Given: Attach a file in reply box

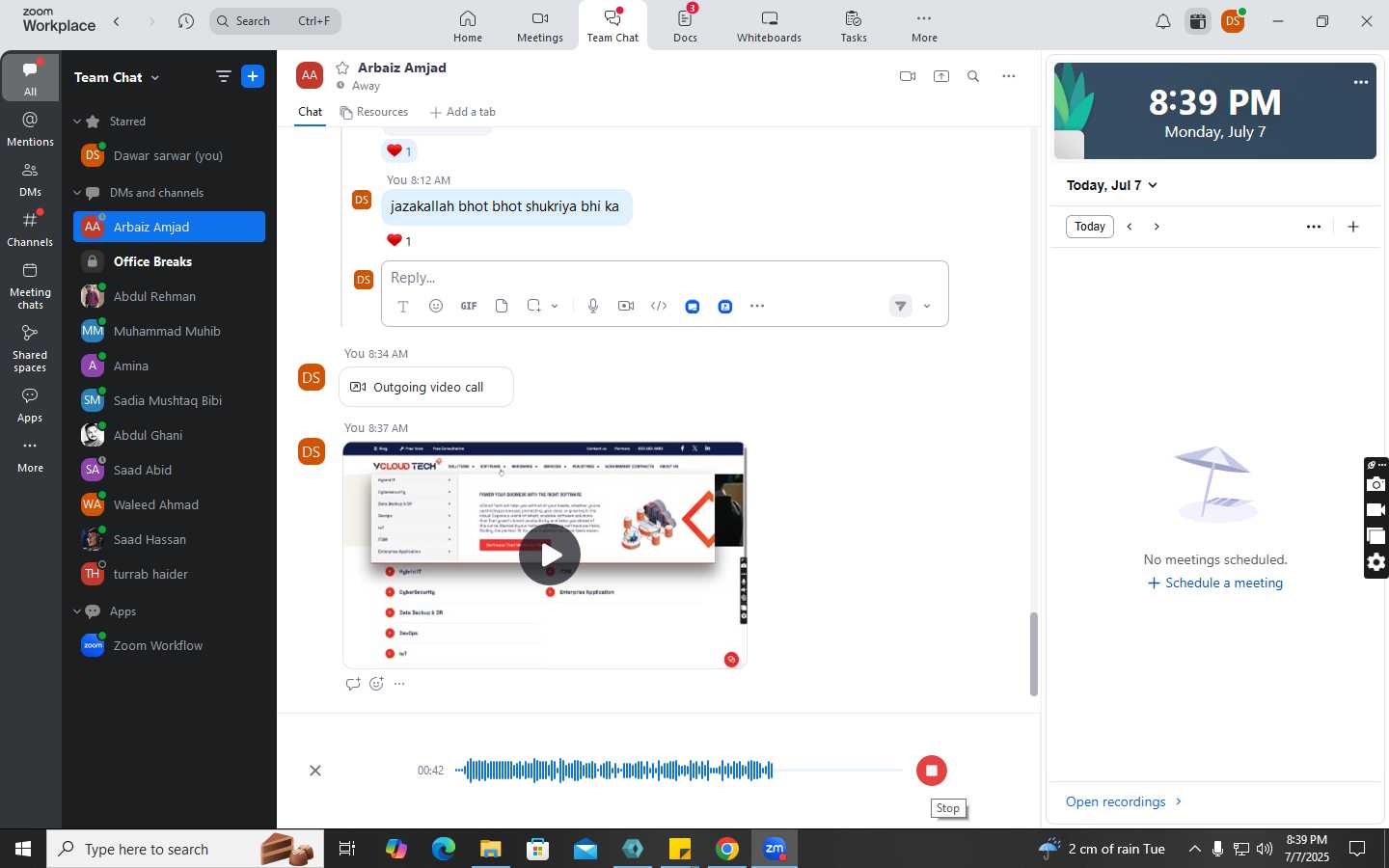Looking at the screenshot, I should click(502, 306).
